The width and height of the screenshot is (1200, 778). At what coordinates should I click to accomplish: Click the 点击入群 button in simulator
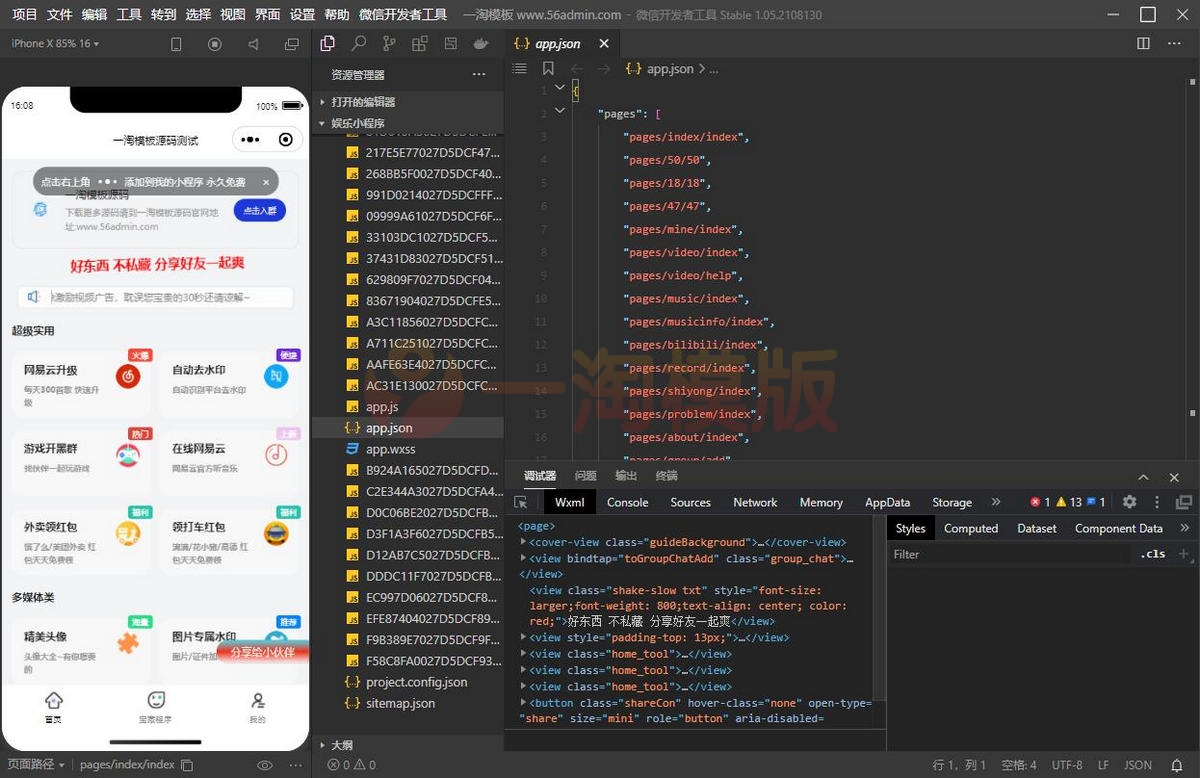[x=260, y=210]
